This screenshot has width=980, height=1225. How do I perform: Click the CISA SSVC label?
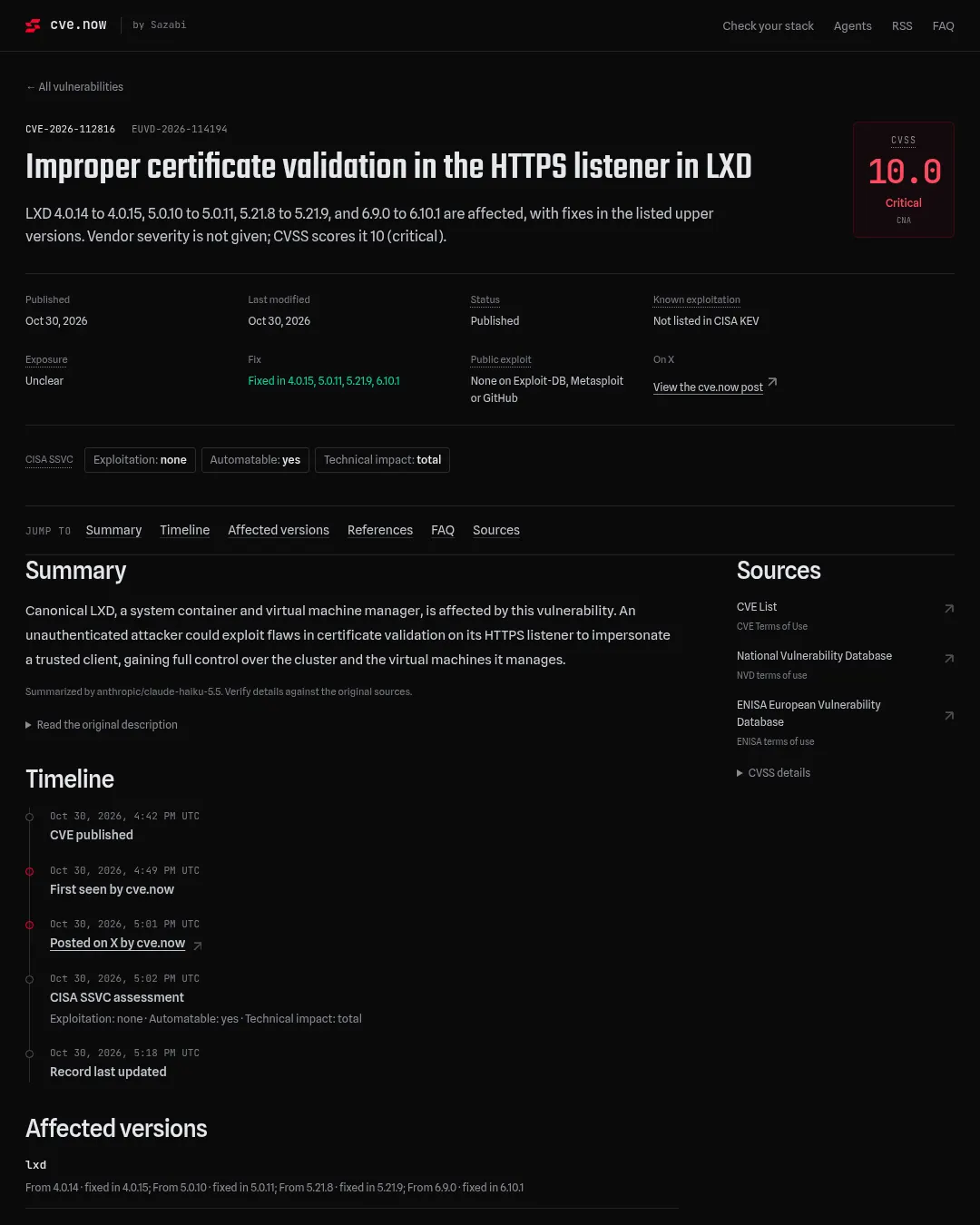coord(49,460)
